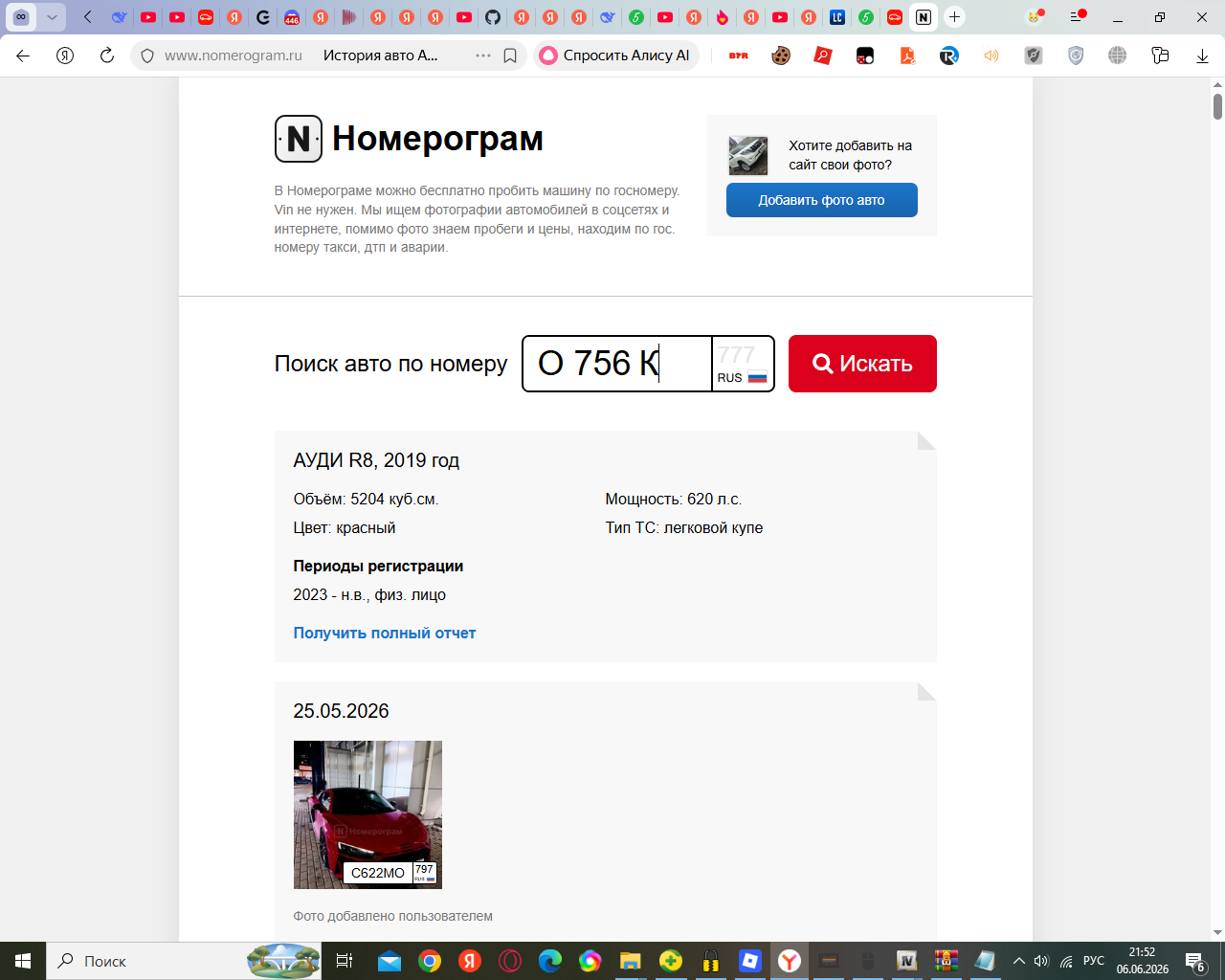Image resolution: width=1225 pixels, height=980 pixels.
Task: Open the globe extension icon
Action: [x=1118, y=56]
